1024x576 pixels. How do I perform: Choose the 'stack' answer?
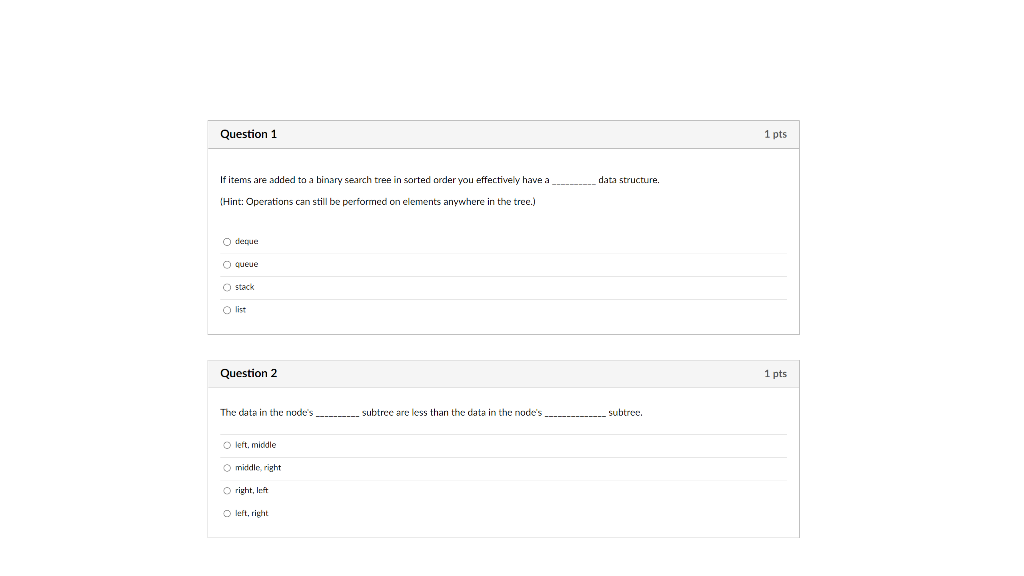point(227,287)
